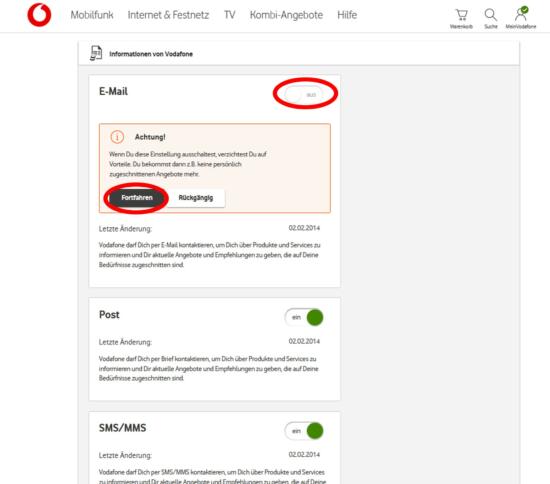Disable the Post contact toggle
This screenshot has height=484, width=550.
pos(304,317)
